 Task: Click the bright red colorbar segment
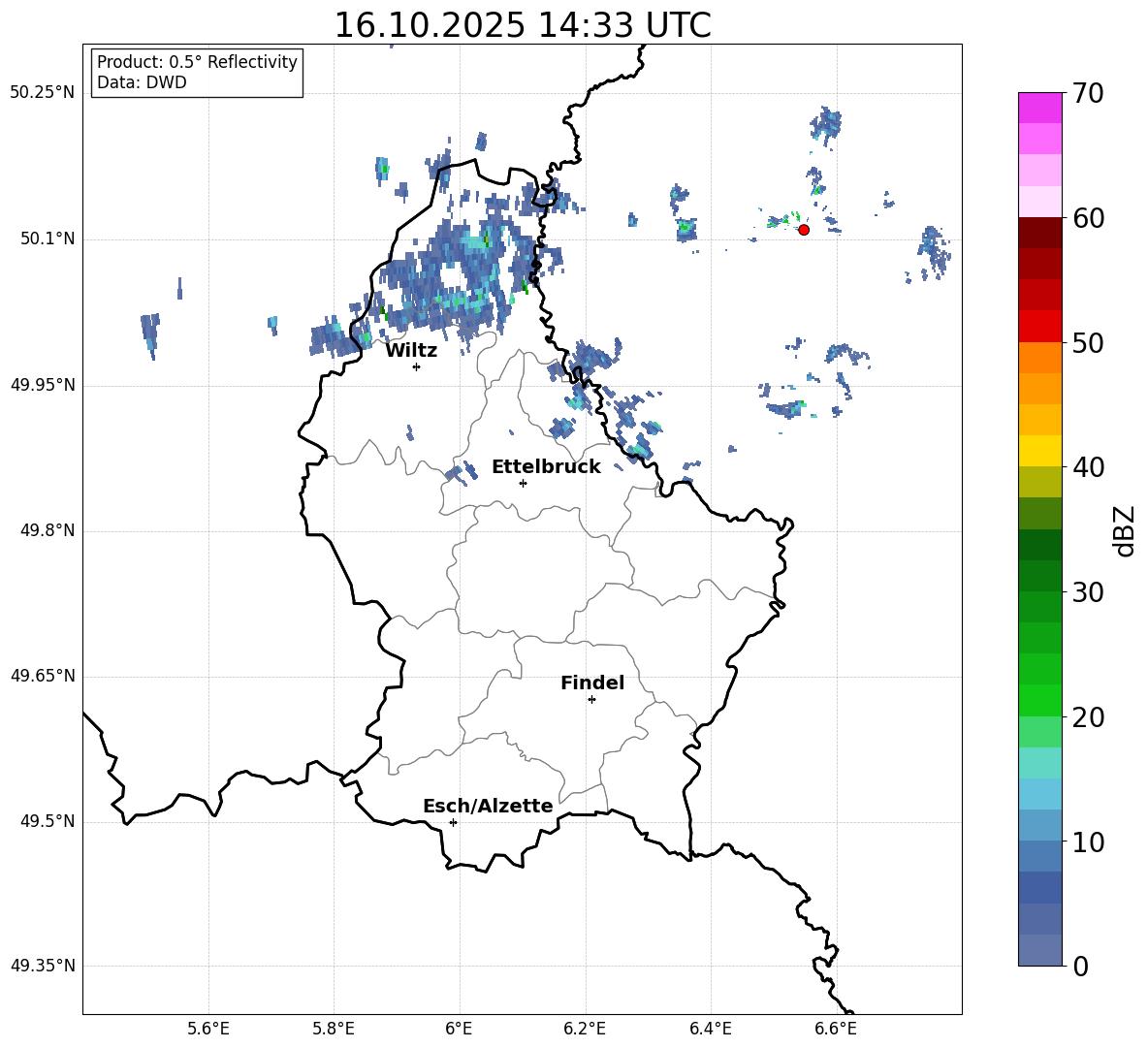[1039, 327]
